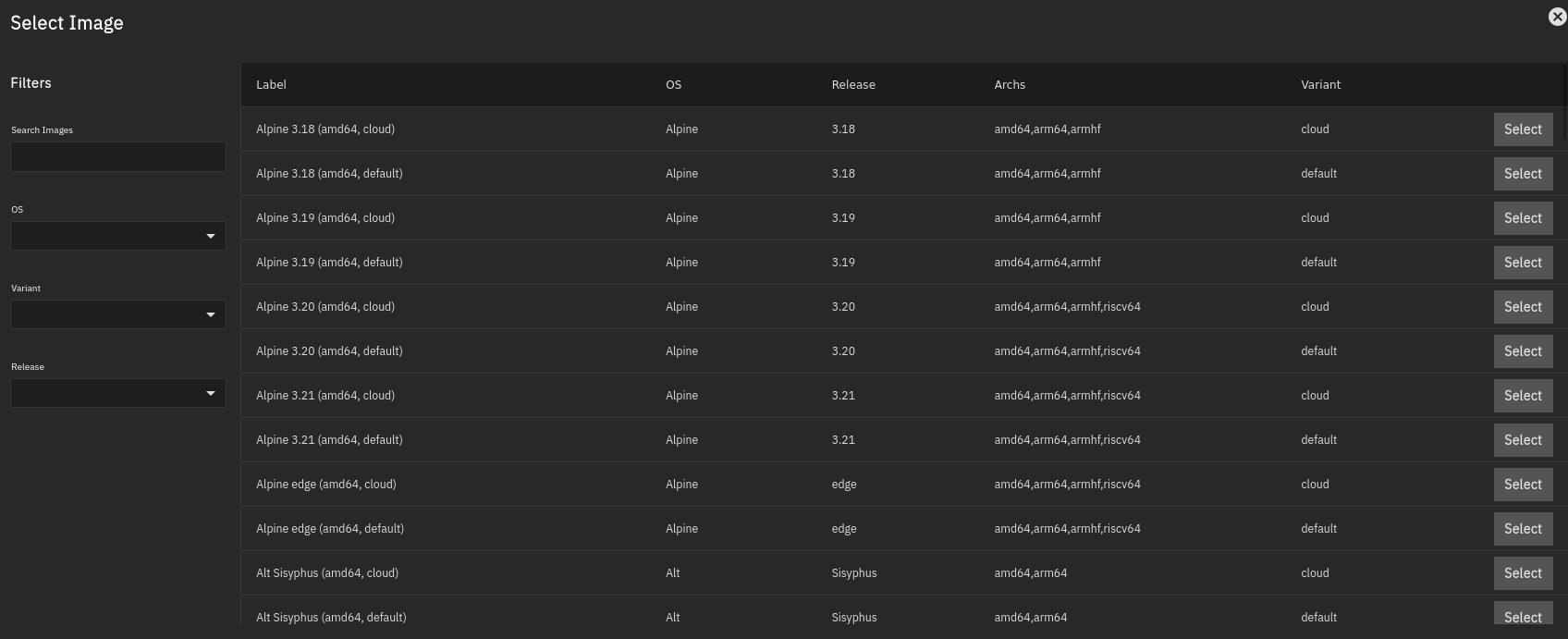
Task: Select Alpine 3.18 (amd64, default) image
Action: point(1523,174)
